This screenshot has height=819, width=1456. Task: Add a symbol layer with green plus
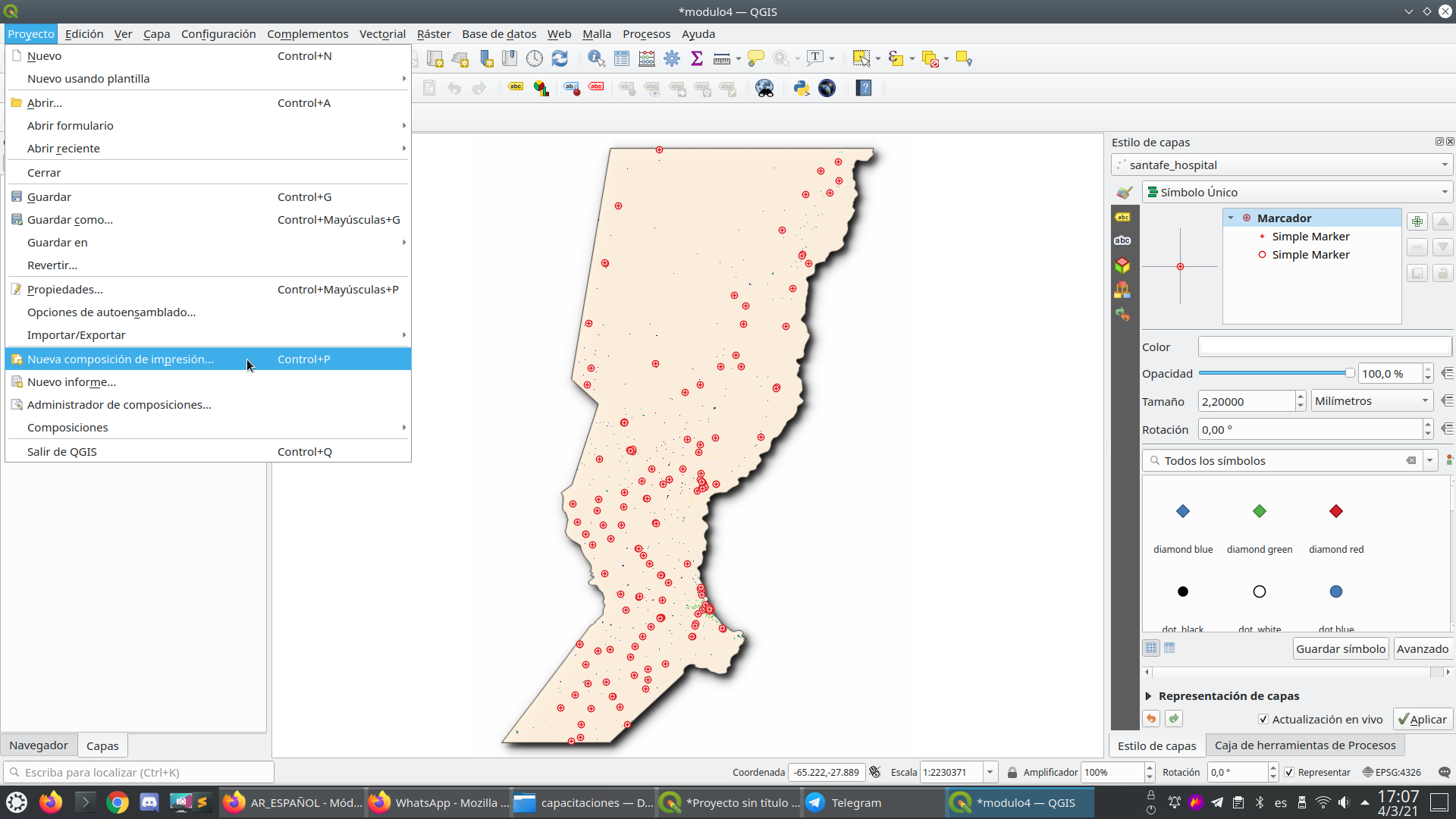1417,221
